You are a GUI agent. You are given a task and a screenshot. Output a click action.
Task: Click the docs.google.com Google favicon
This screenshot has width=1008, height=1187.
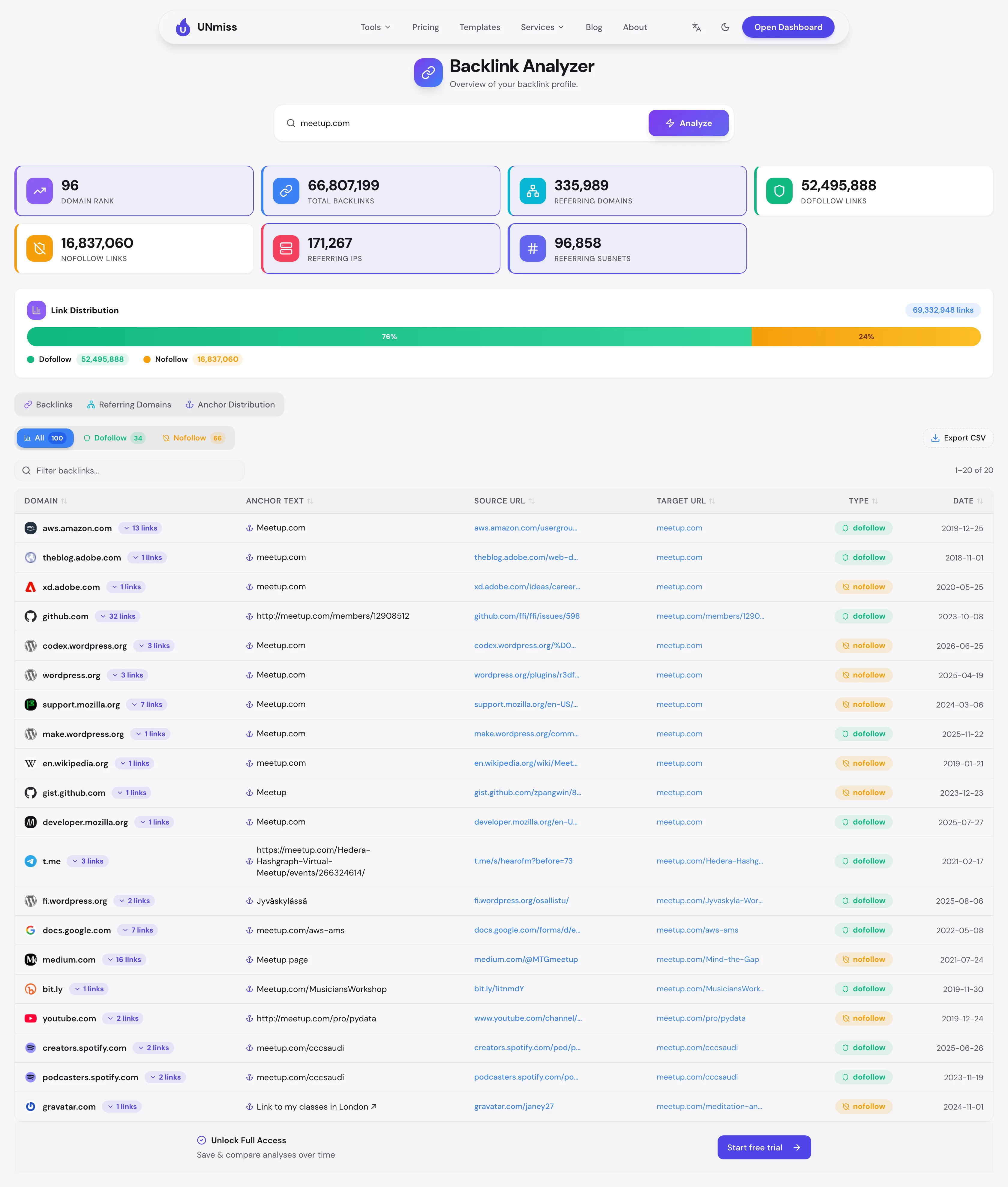click(x=31, y=930)
